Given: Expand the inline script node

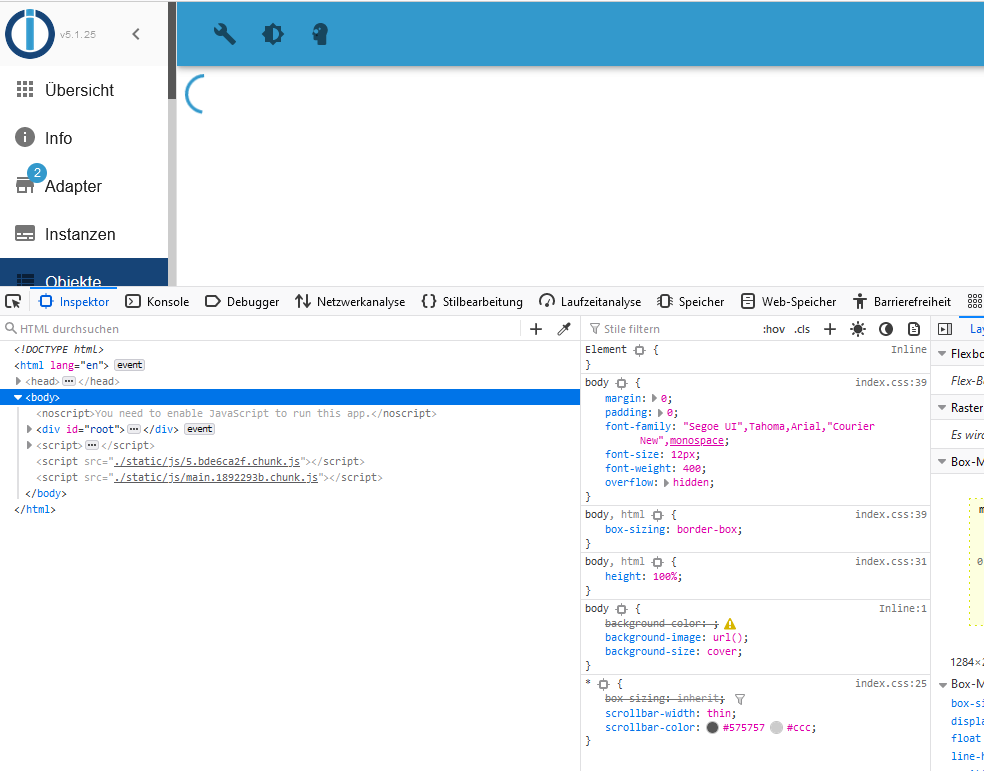Looking at the screenshot, I should 29,445.
